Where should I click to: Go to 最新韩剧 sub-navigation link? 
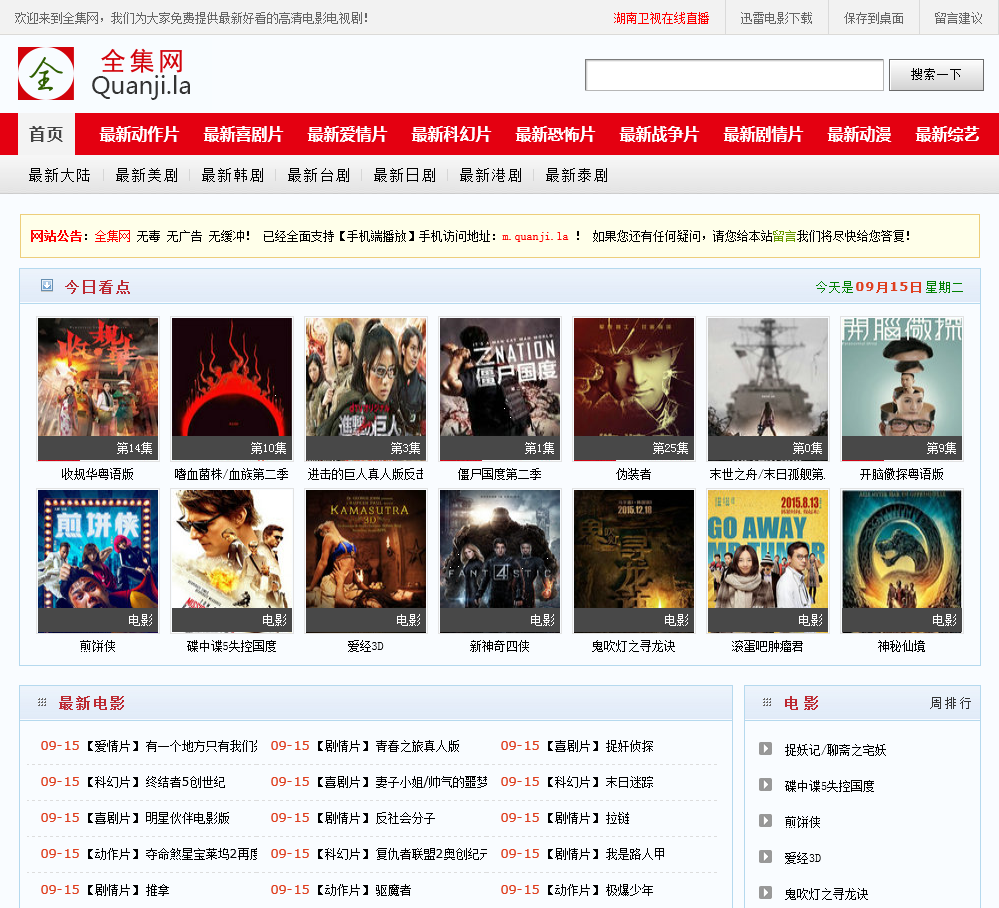[233, 175]
